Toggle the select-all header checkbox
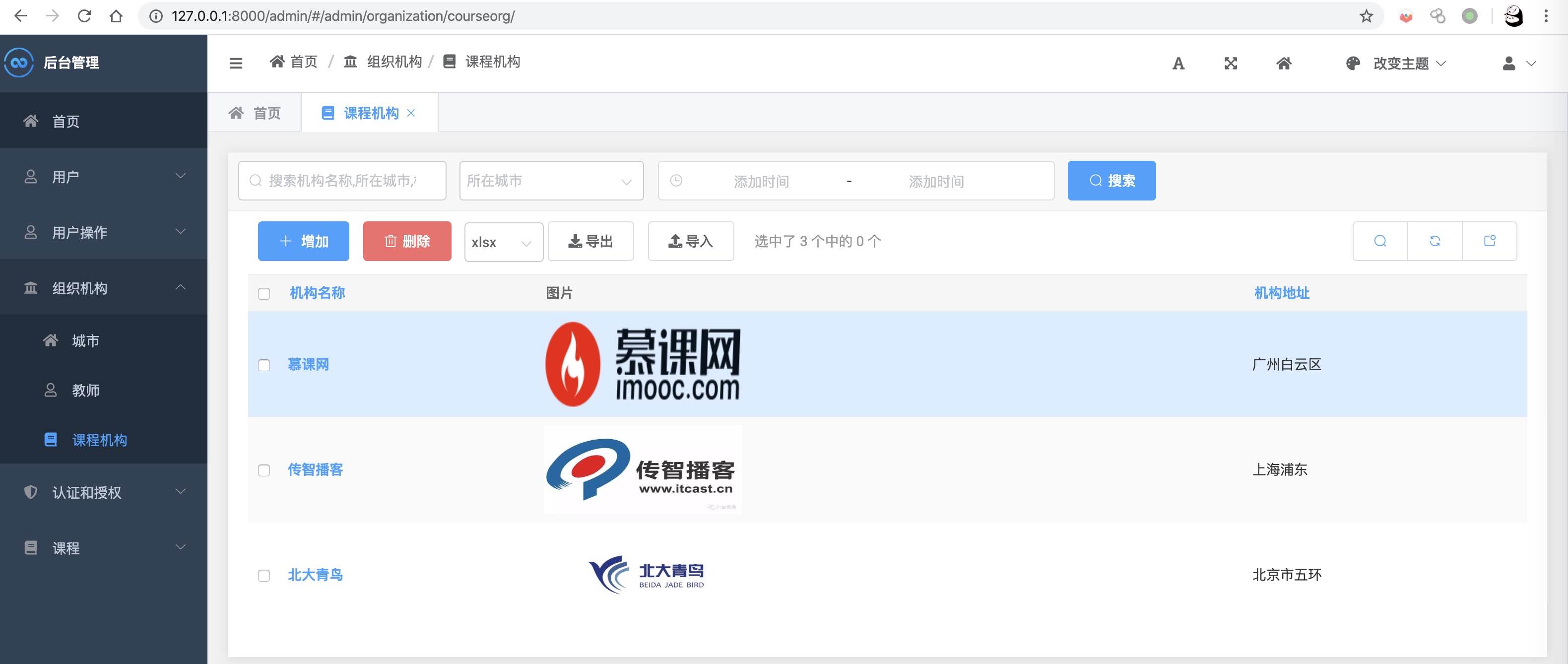 [x=263, y=293]
